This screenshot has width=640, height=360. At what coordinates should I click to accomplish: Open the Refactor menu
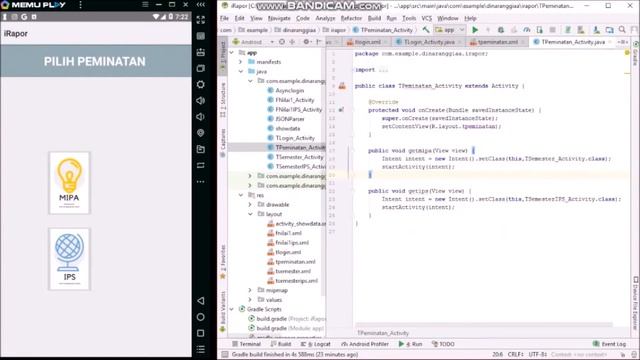pos(351,18)
